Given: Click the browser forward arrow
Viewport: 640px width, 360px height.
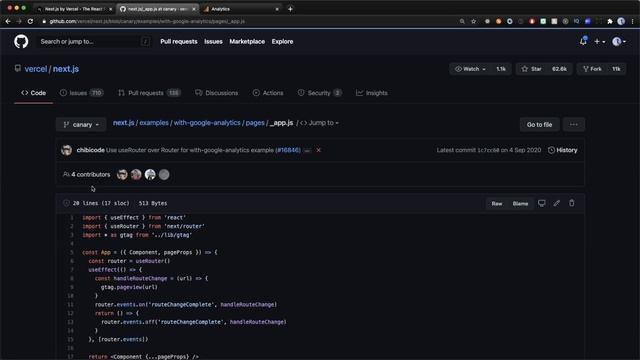Looking at the screenshot, I should click(19, 21).
